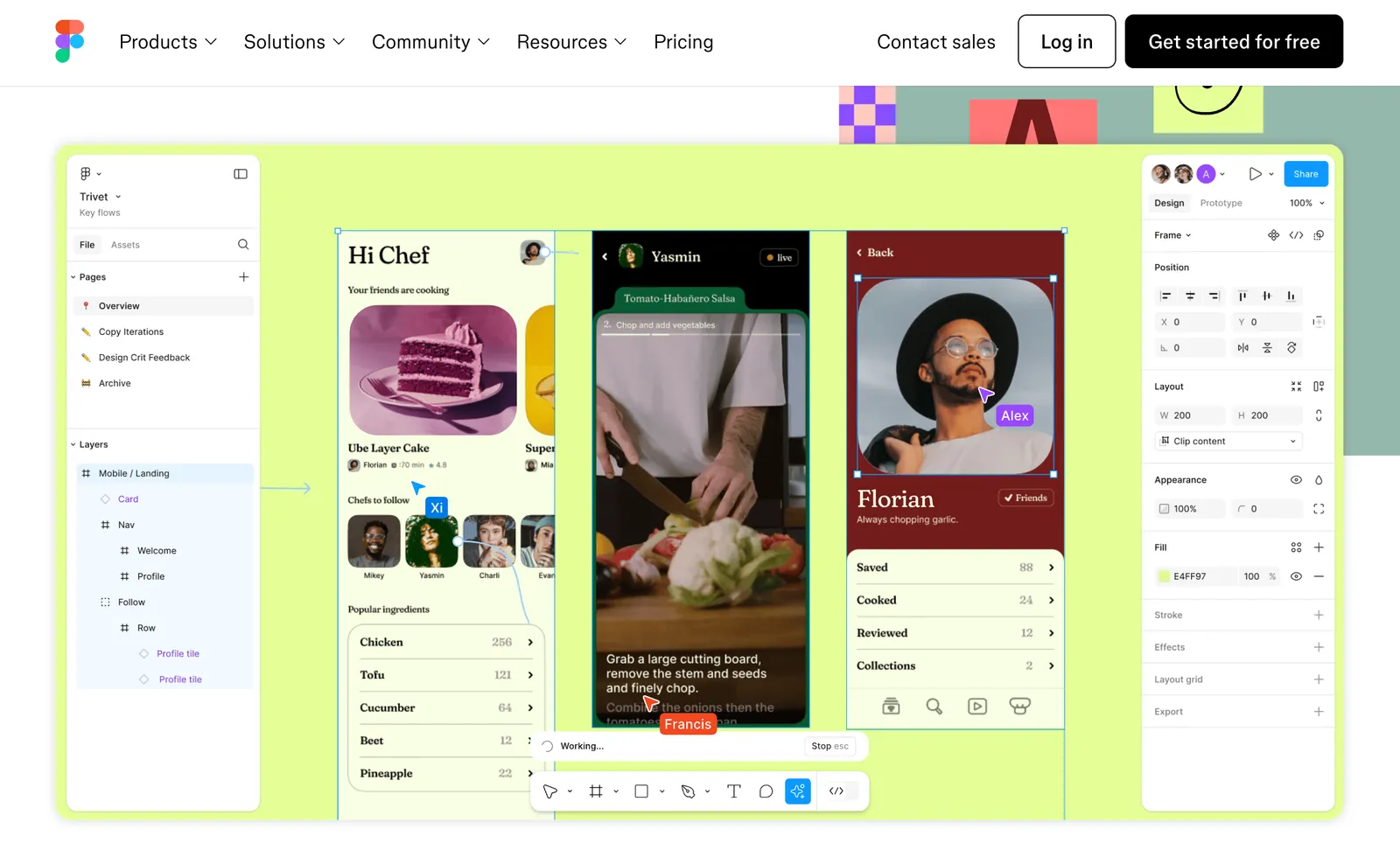Screen dimensions: 1400x864
Task: Click the Share button
Action: [x=1305, y=173]
